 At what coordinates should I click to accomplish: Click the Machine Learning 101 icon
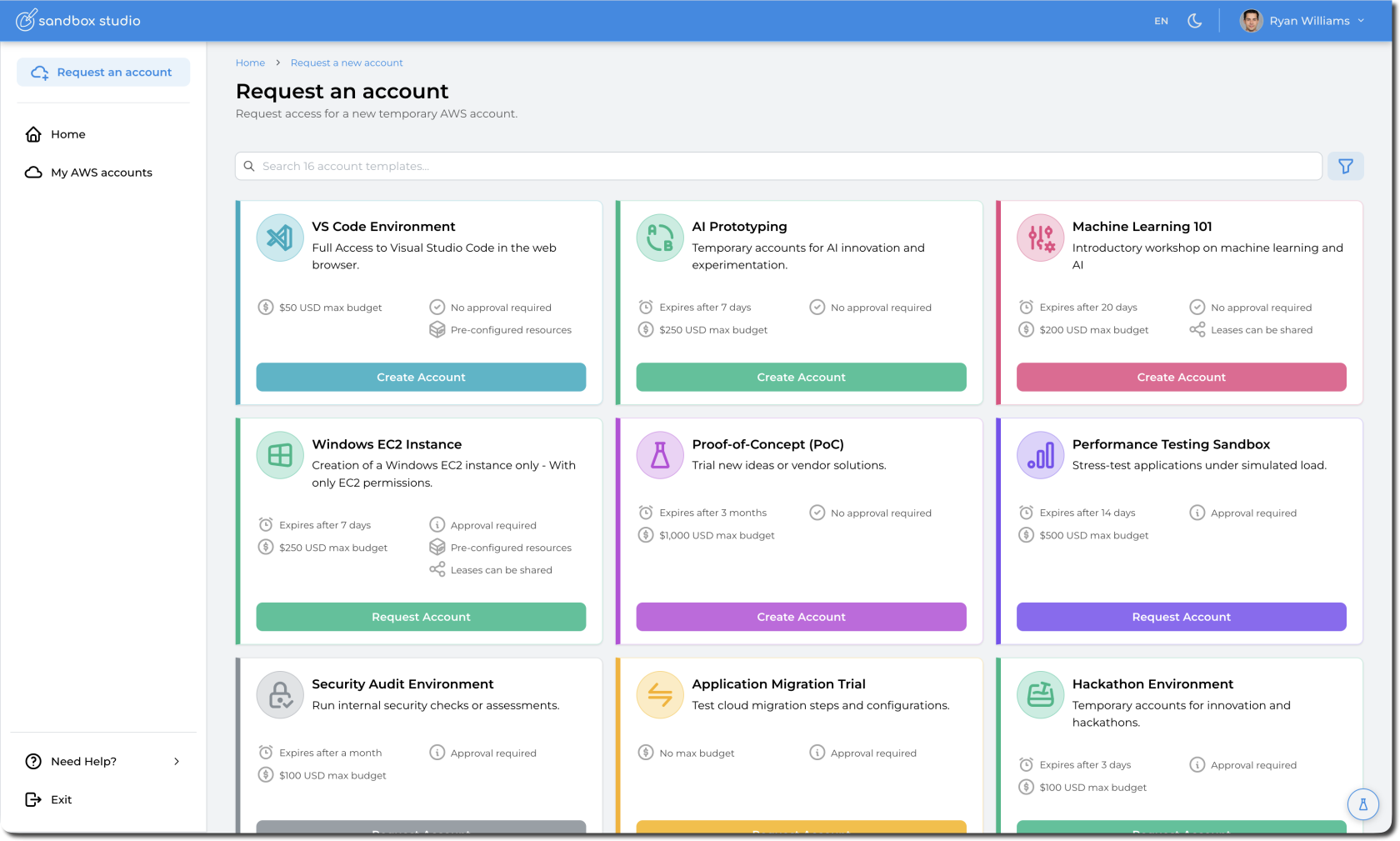(x=1040, y=238)
